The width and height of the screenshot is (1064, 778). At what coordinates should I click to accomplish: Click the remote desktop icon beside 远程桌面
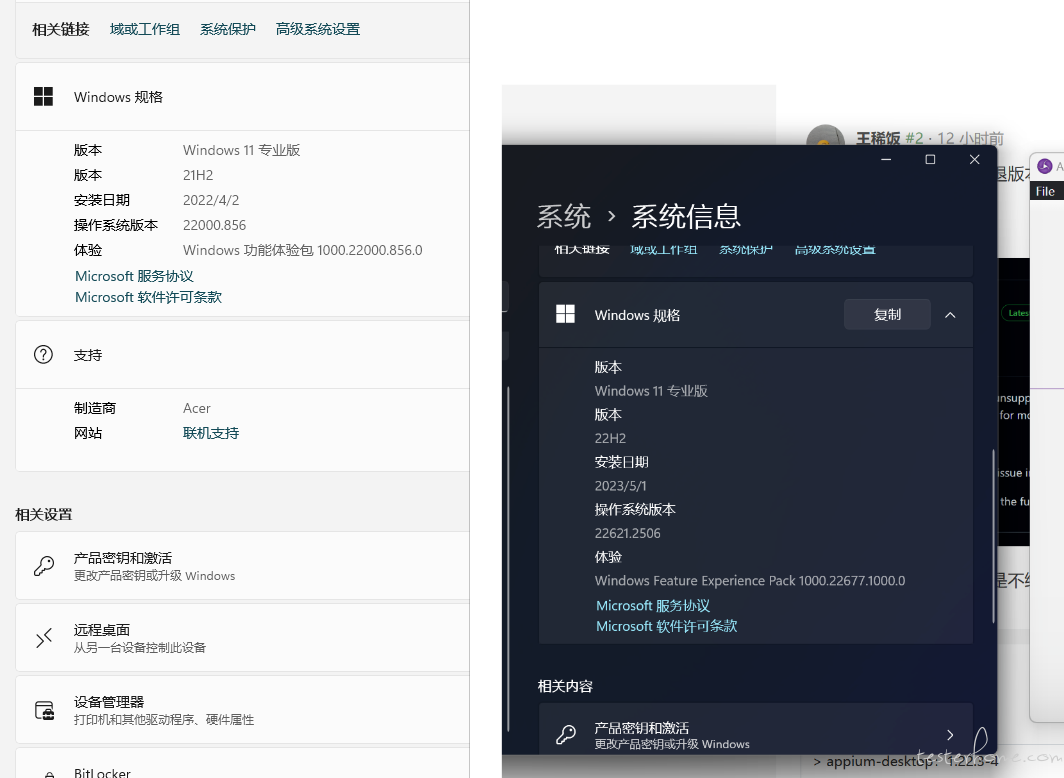click(x=44, y=638)
